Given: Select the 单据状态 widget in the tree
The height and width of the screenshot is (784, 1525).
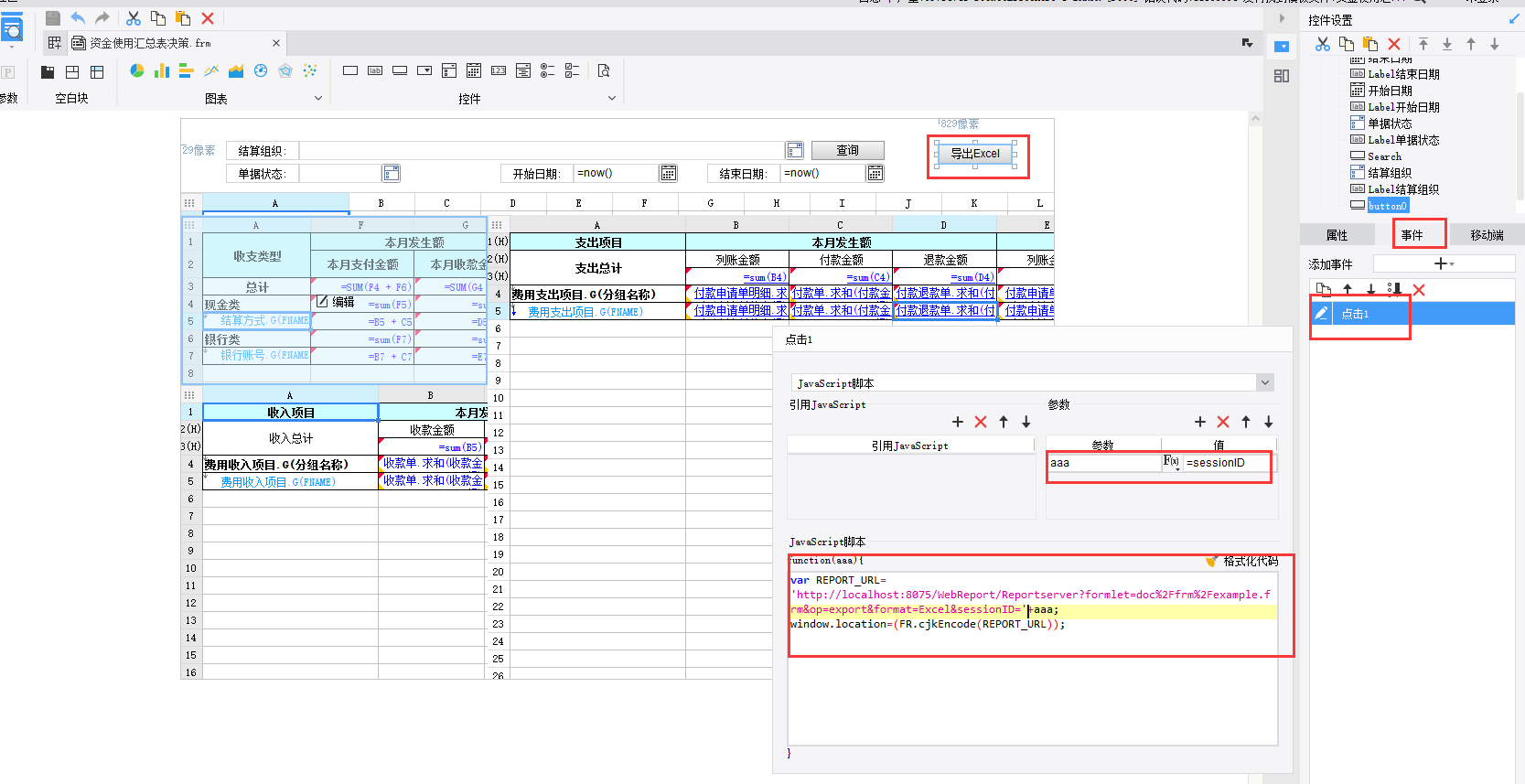Looking at the screenshot, I should point(1390,124).
